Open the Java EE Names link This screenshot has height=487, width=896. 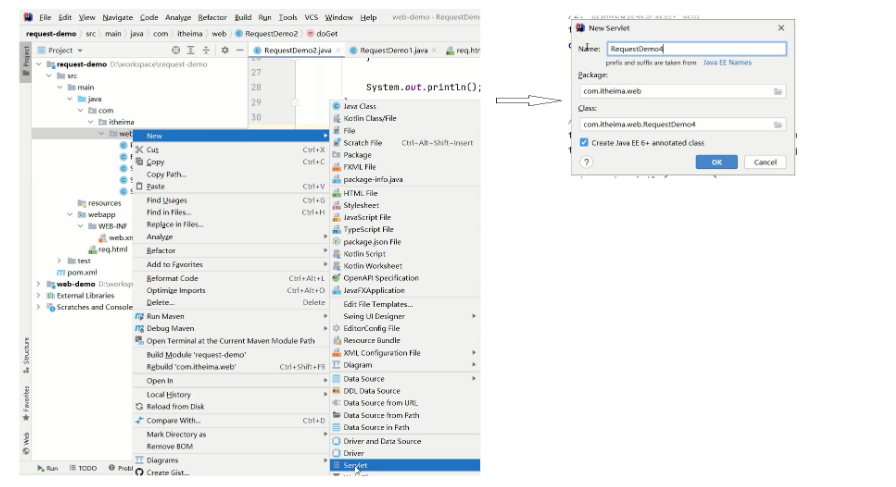coord(727,62)
